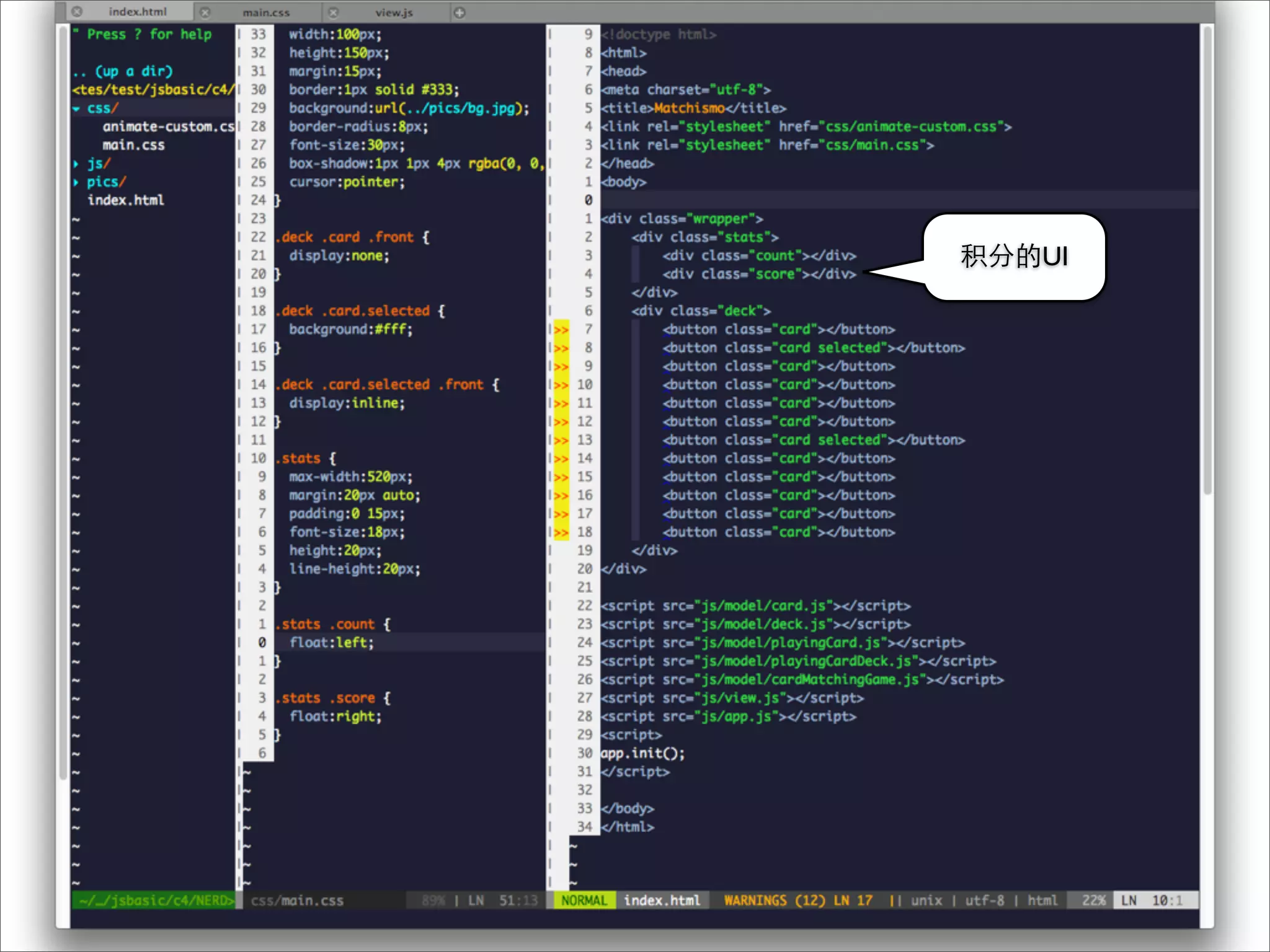1270x952 pixels.
Task: Click the 'unix' file format indicator in status bar
Action: click(x=926, y=901)
